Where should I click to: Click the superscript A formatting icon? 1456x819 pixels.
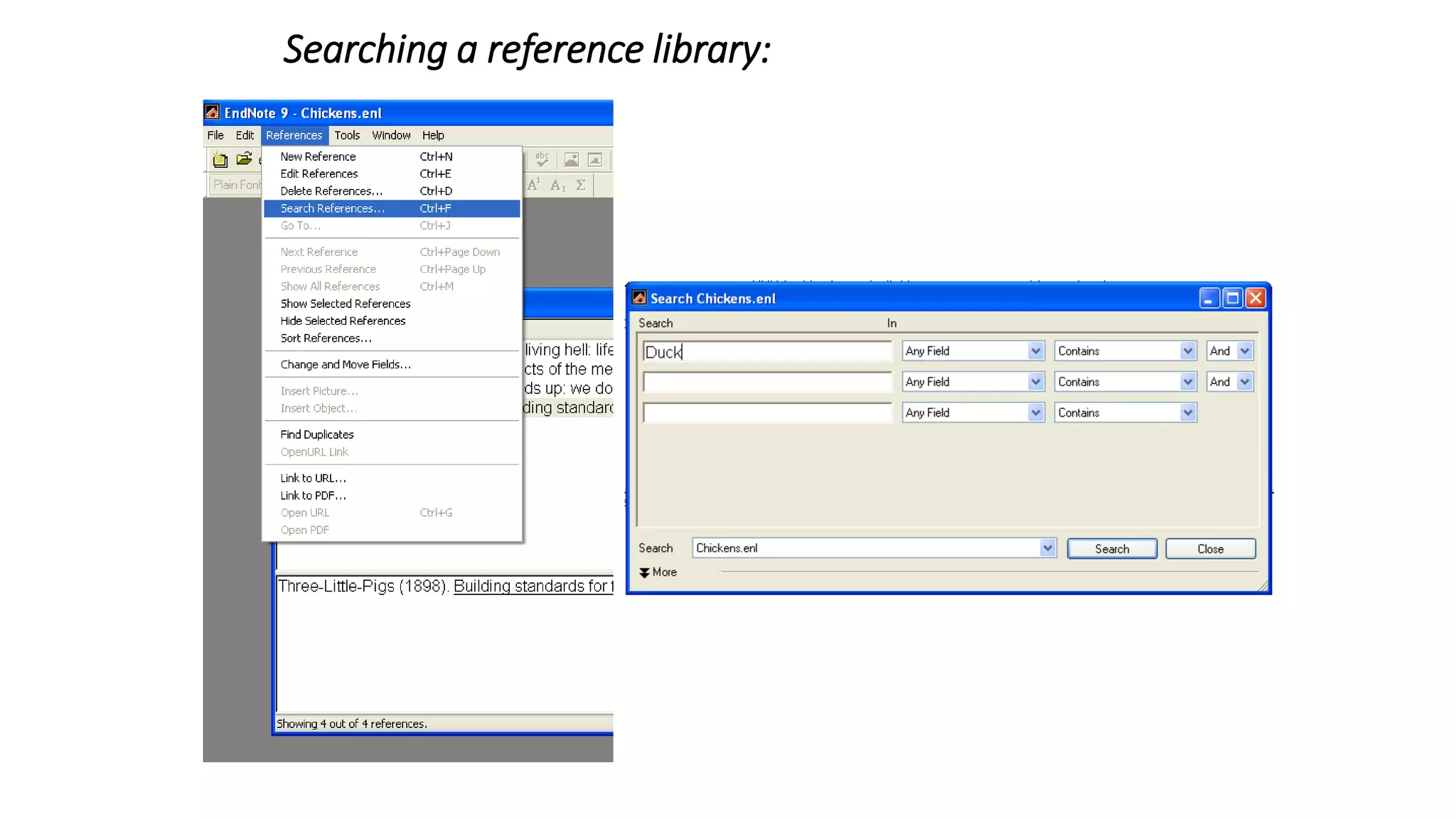(x=534, y=185)
